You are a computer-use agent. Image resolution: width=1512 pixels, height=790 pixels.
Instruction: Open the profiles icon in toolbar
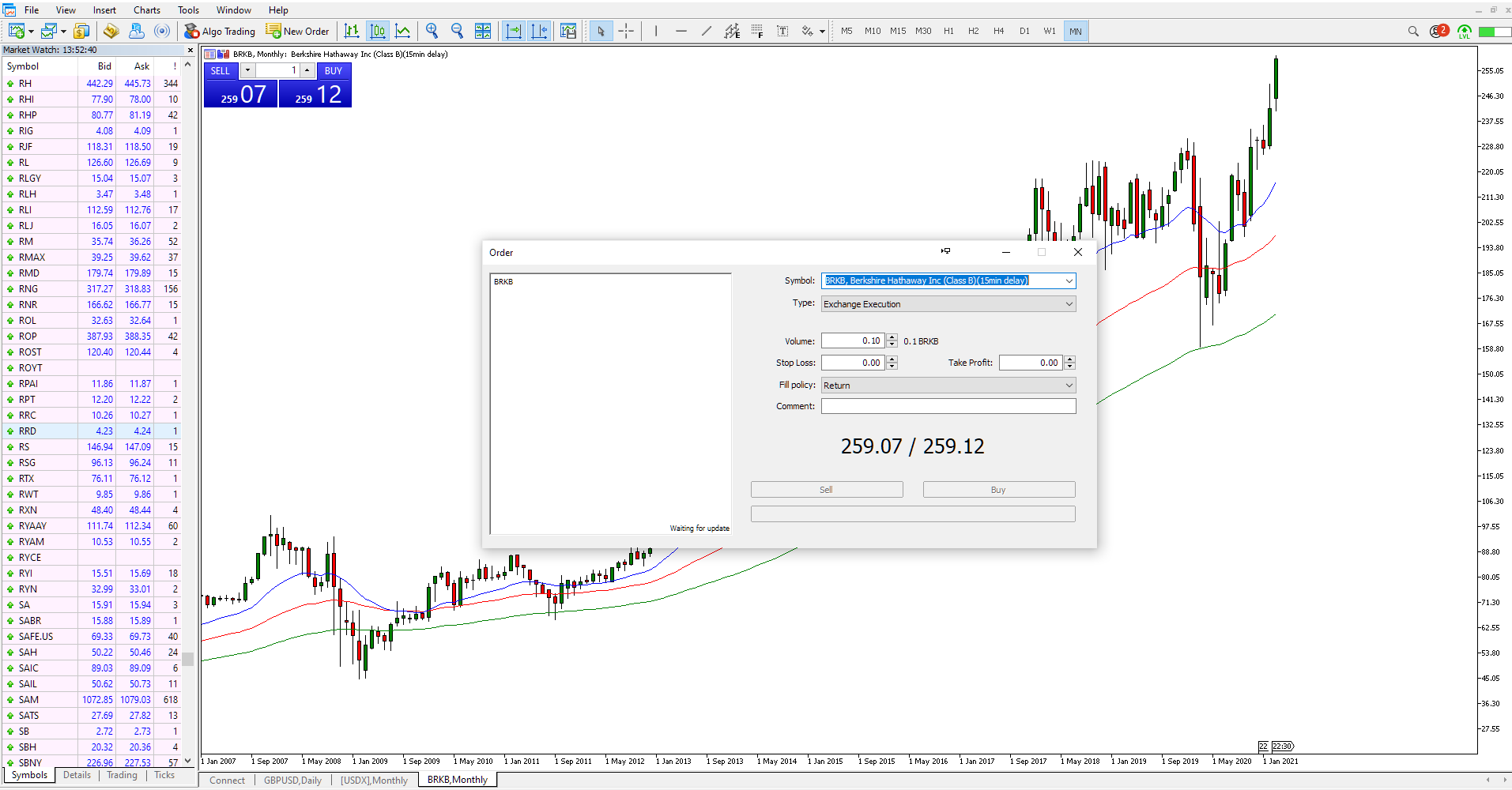[49, 31]
